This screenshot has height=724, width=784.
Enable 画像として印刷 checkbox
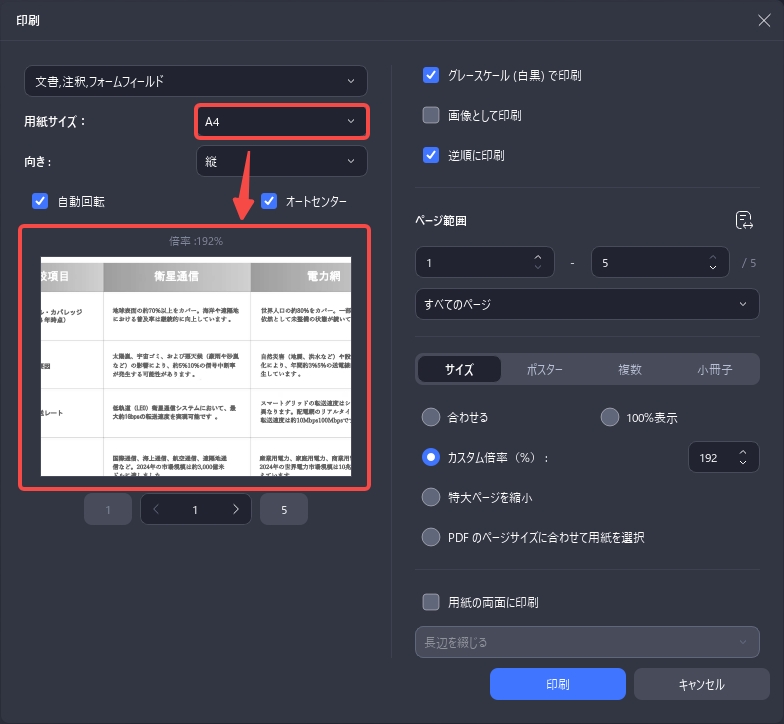click(431, 116)
